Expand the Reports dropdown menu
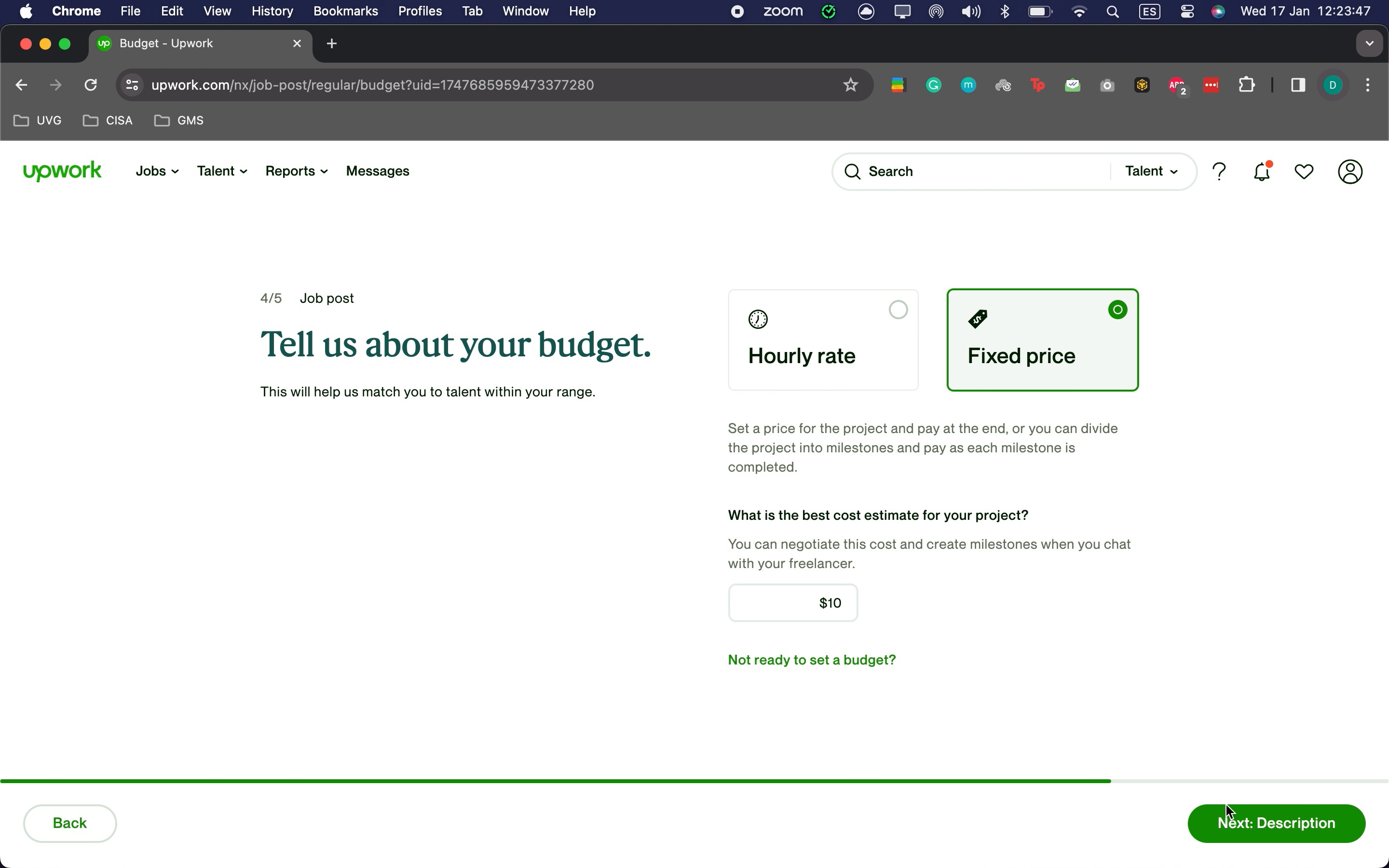 [x=296, y=171]
